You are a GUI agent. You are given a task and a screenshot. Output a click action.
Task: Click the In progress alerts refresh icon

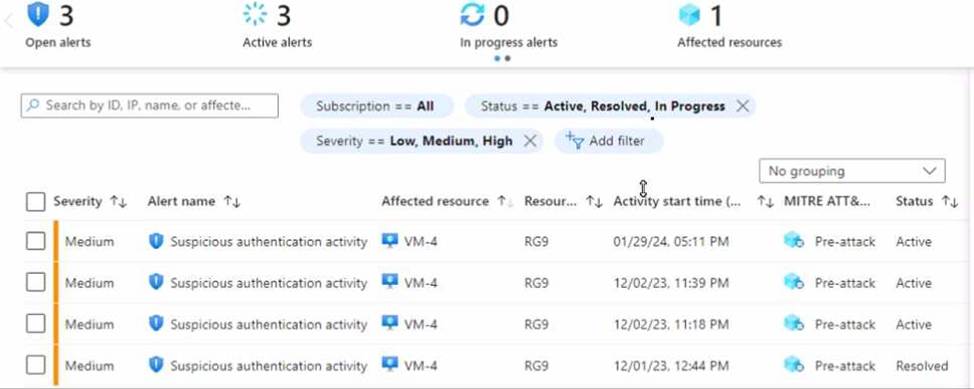pyautogui.click(x=472, y=14)
